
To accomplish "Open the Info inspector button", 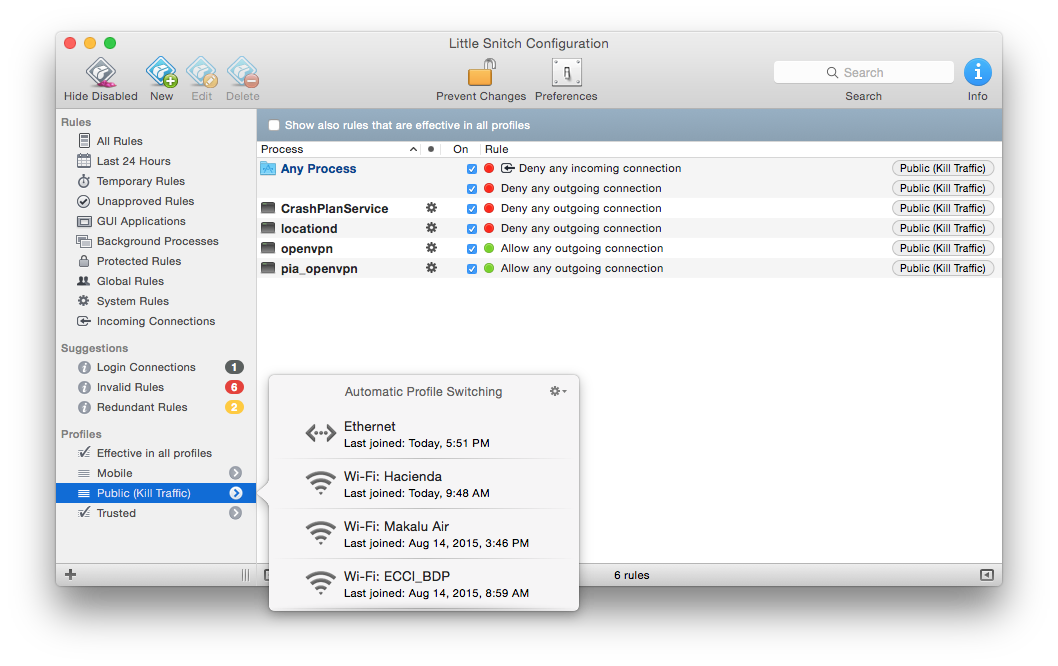I will [977, 72].
